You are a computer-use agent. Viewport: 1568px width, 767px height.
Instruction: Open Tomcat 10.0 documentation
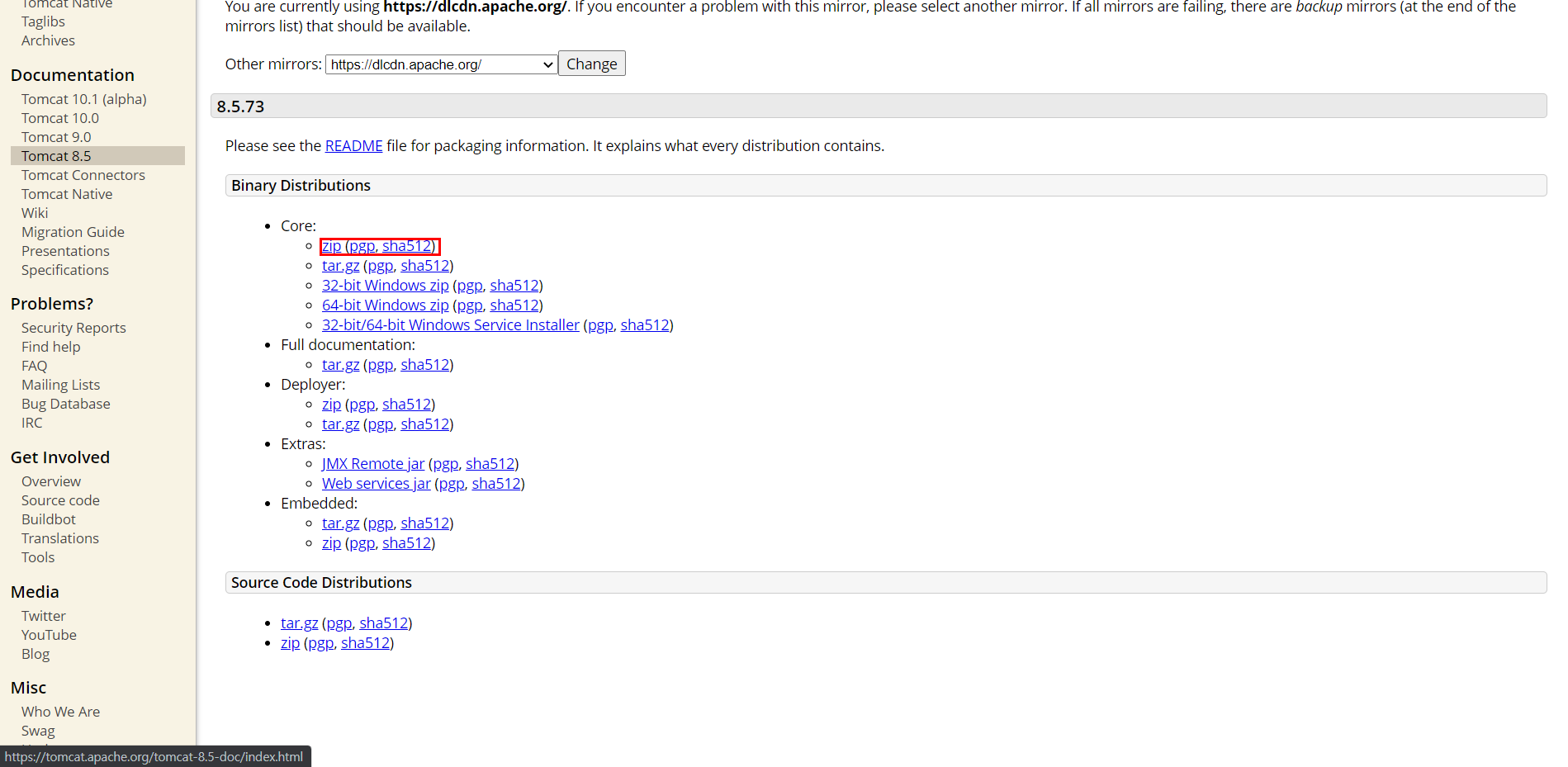(60, 118)
